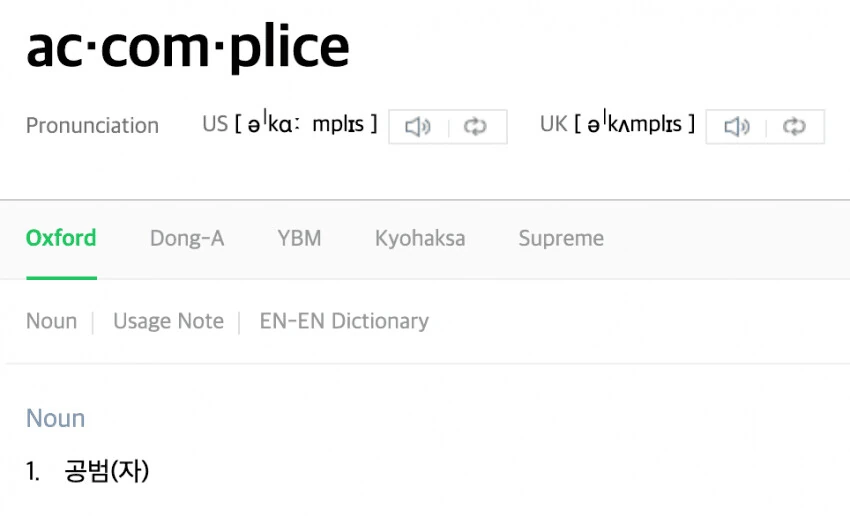850x516 pixels.
Task: Repeat the US pronunciation playback
Action: [x=475, y=127]
